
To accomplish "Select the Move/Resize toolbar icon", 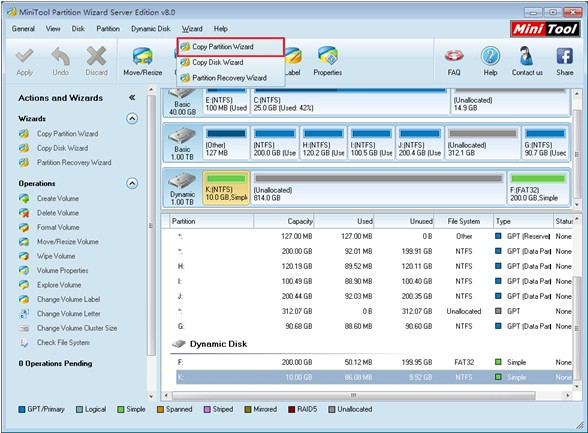I will click(x=142, y=57).
